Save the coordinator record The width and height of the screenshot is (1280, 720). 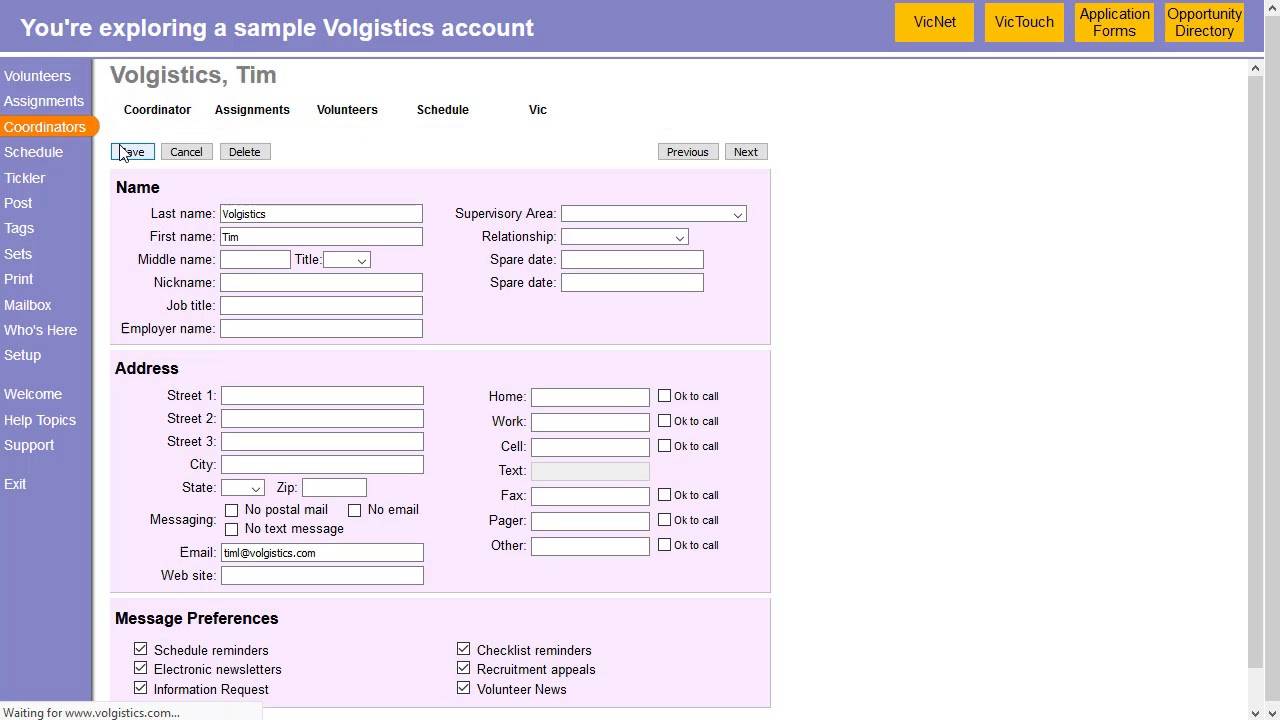132,151
